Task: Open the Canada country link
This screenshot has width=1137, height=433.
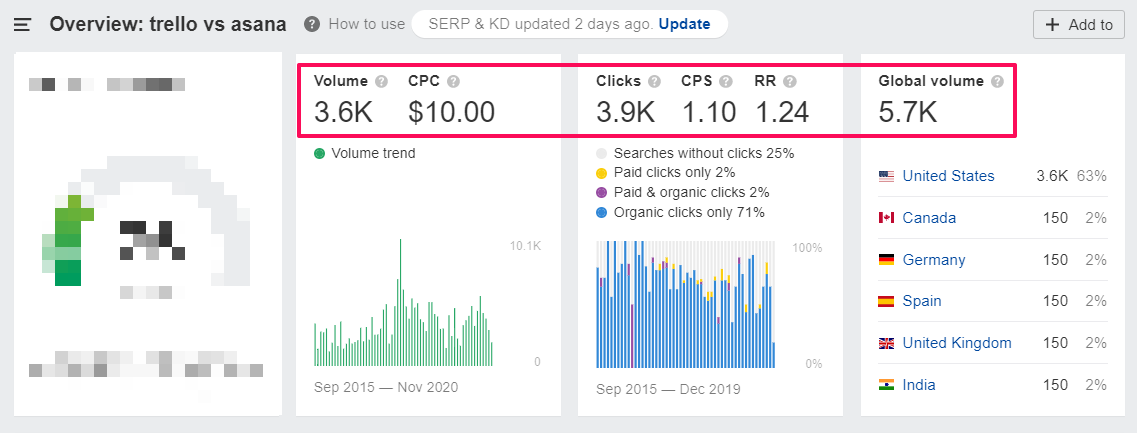Action: click(929, 218)
